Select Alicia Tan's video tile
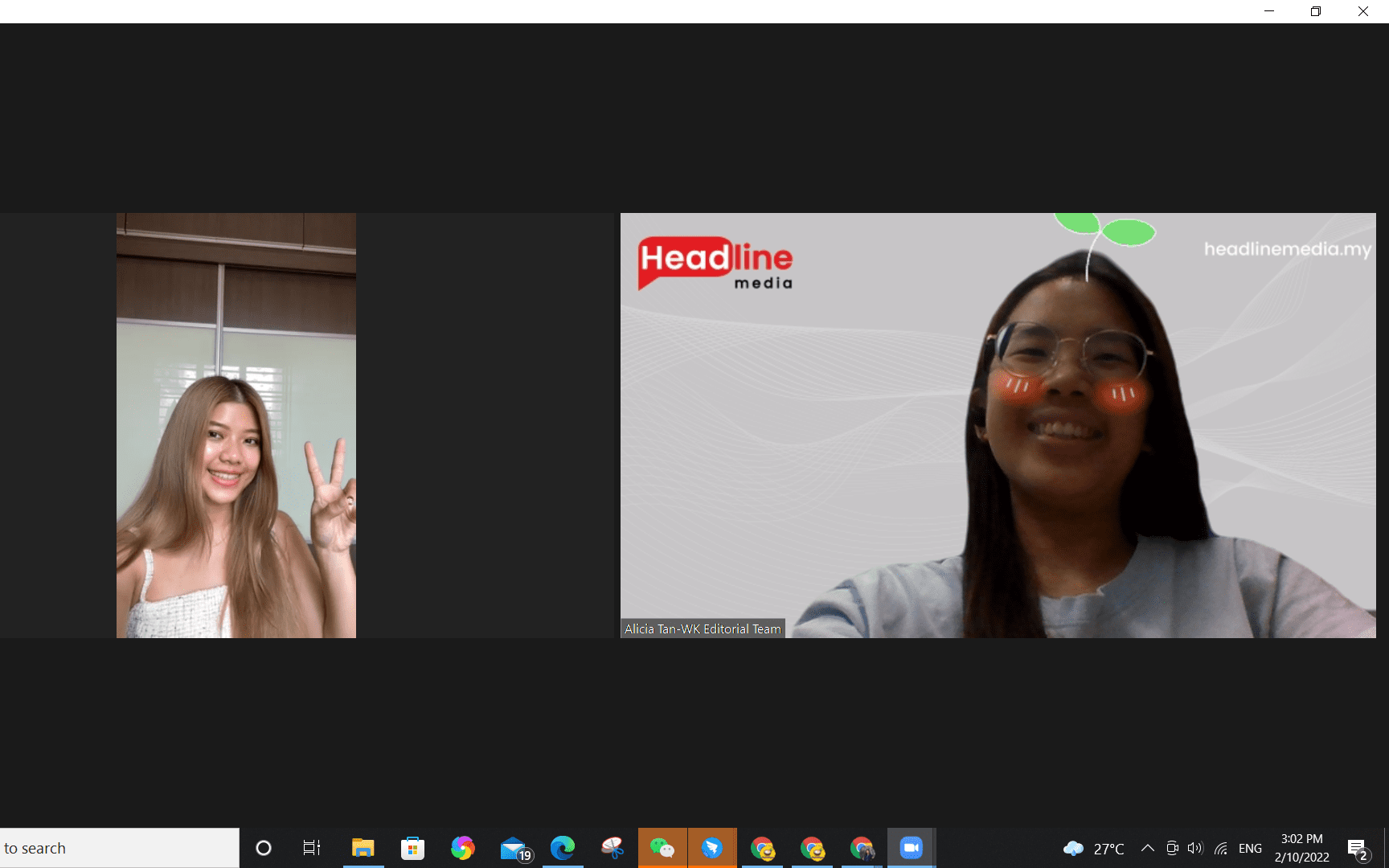Screen dimensions: 1389x868 click(998, 425)
